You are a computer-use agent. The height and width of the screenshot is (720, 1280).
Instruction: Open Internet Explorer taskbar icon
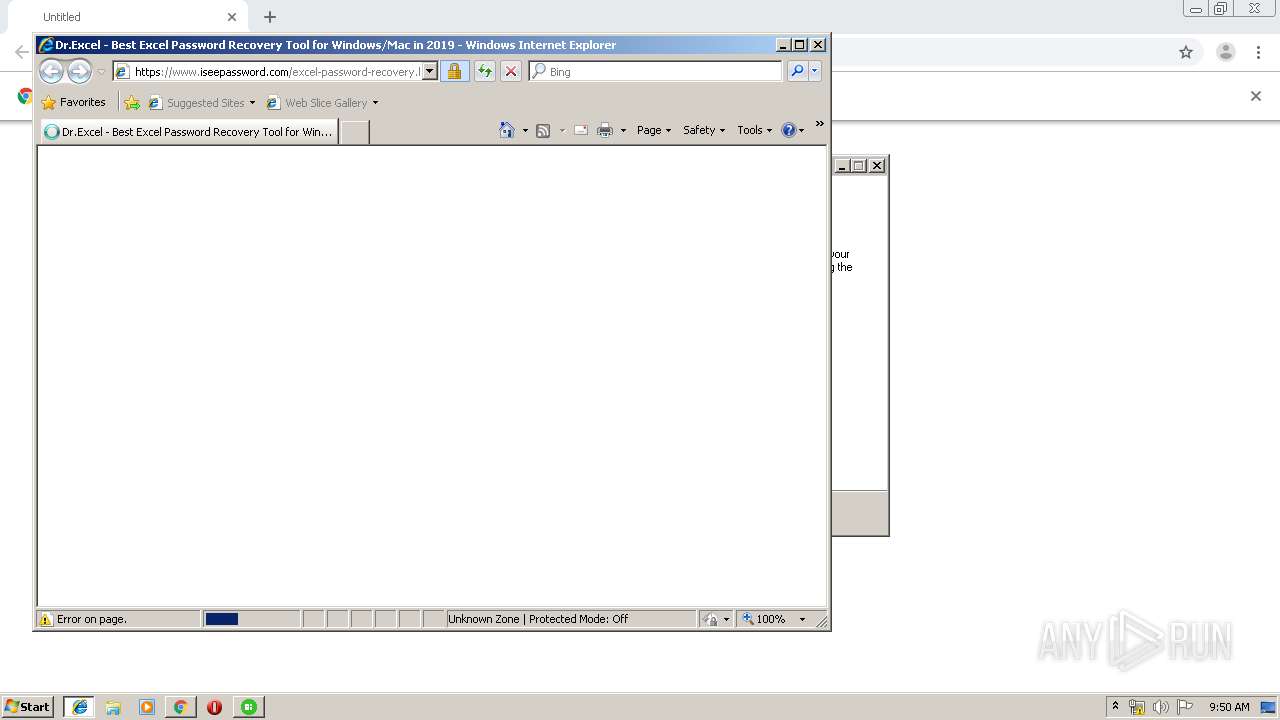[80, 706]
